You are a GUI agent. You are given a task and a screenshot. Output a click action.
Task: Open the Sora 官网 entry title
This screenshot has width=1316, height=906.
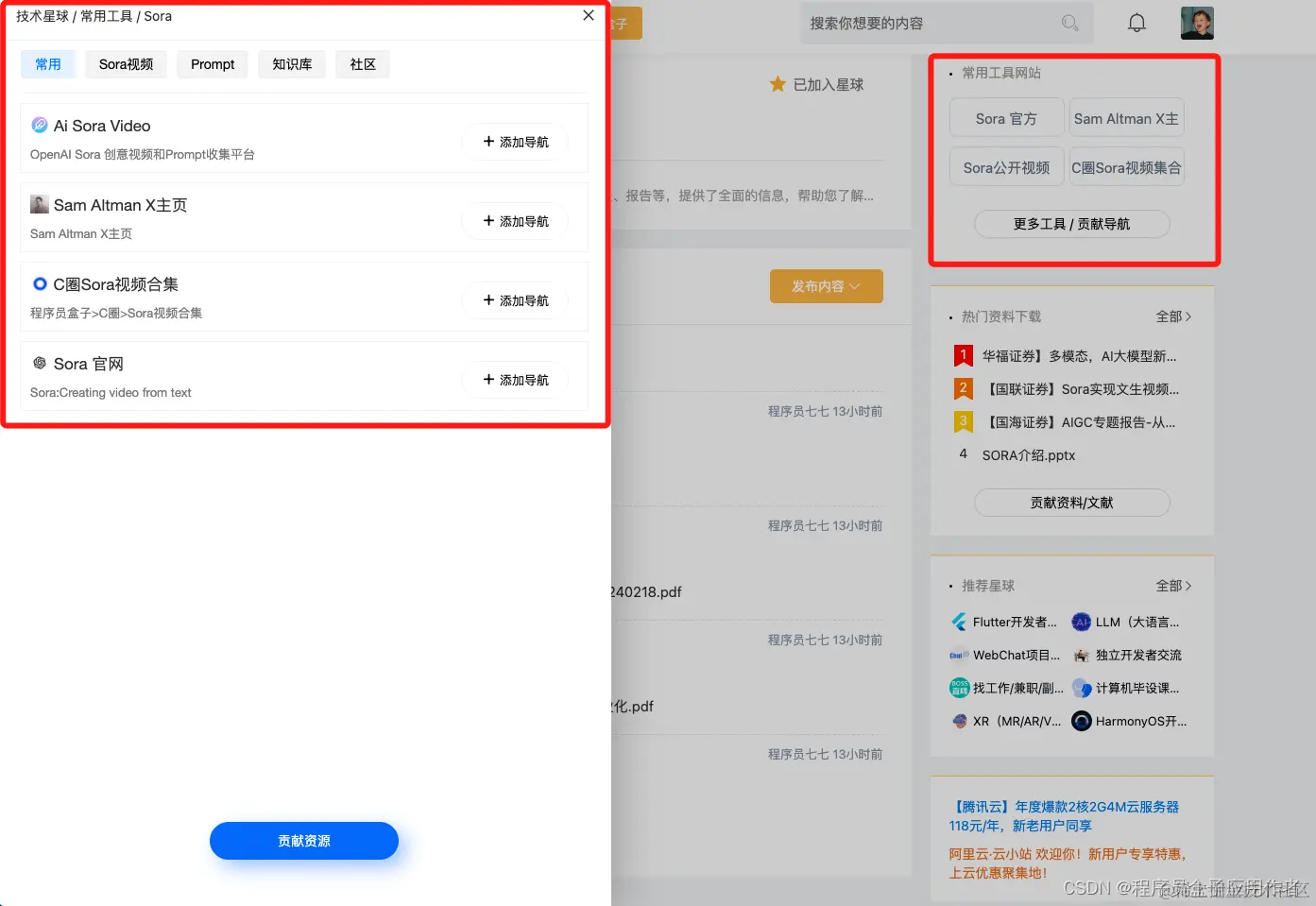(x=89, y=364)
